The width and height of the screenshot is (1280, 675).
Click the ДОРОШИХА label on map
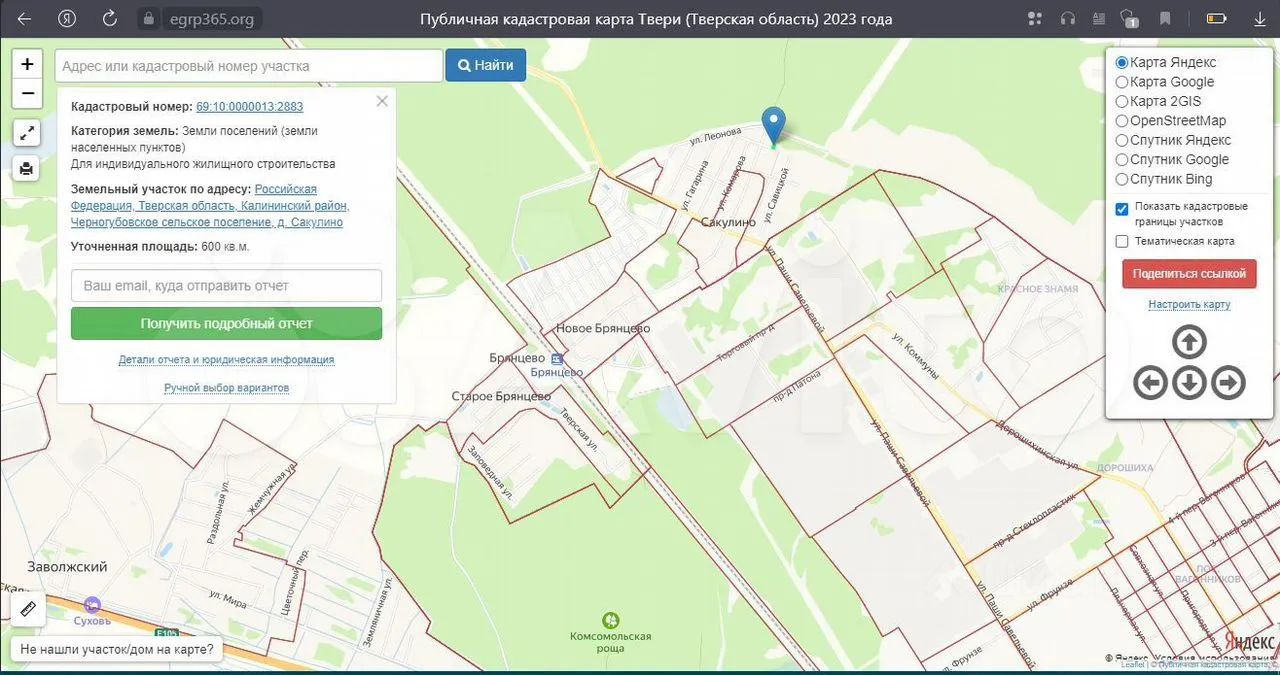pos(1125,467)
